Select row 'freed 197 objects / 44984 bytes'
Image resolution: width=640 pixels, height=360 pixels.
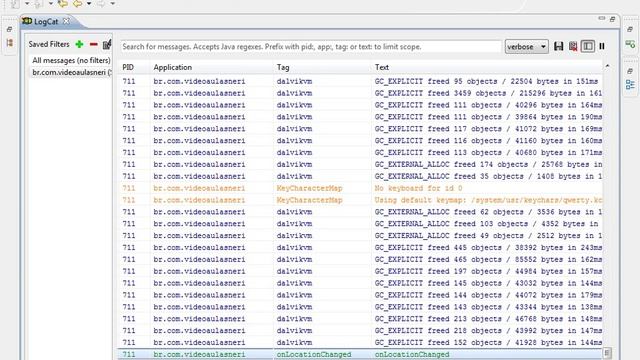pos(360,271)
